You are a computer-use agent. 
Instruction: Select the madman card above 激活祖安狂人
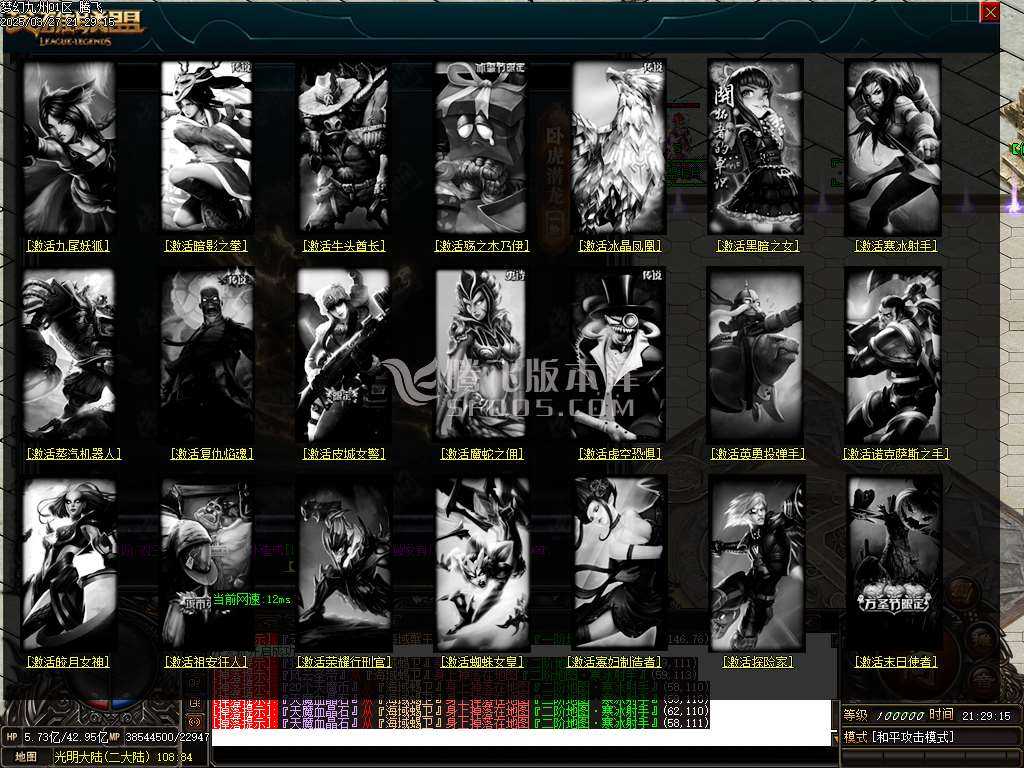point(207,565)
